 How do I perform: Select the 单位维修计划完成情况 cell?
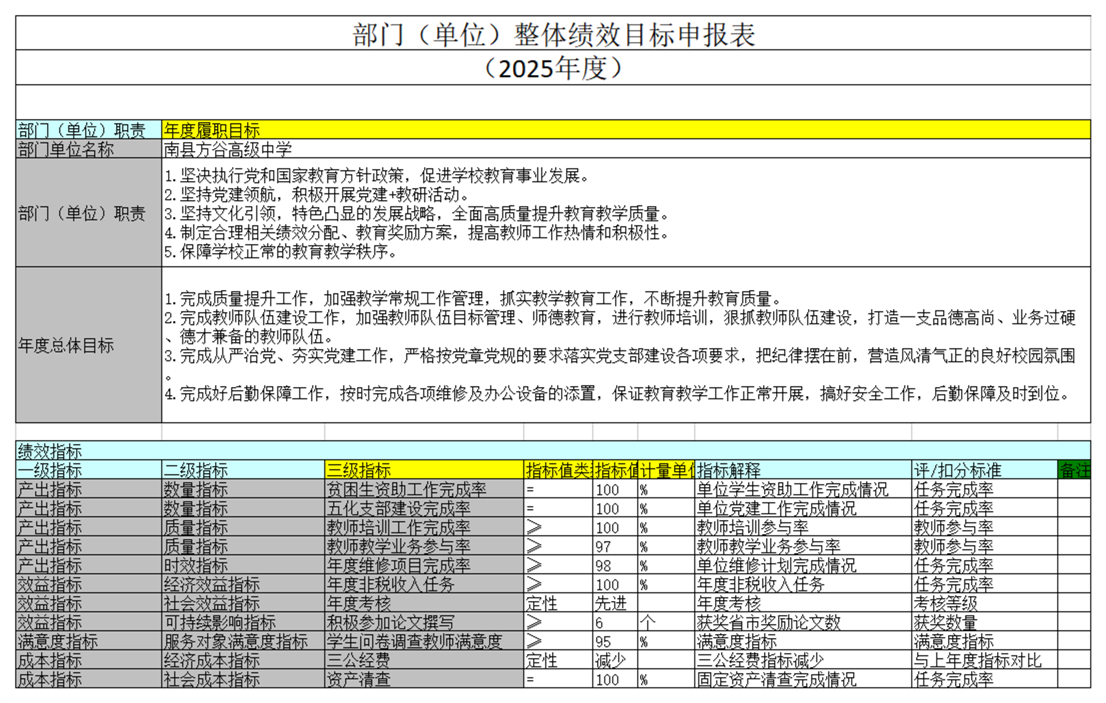pos(803,566)
